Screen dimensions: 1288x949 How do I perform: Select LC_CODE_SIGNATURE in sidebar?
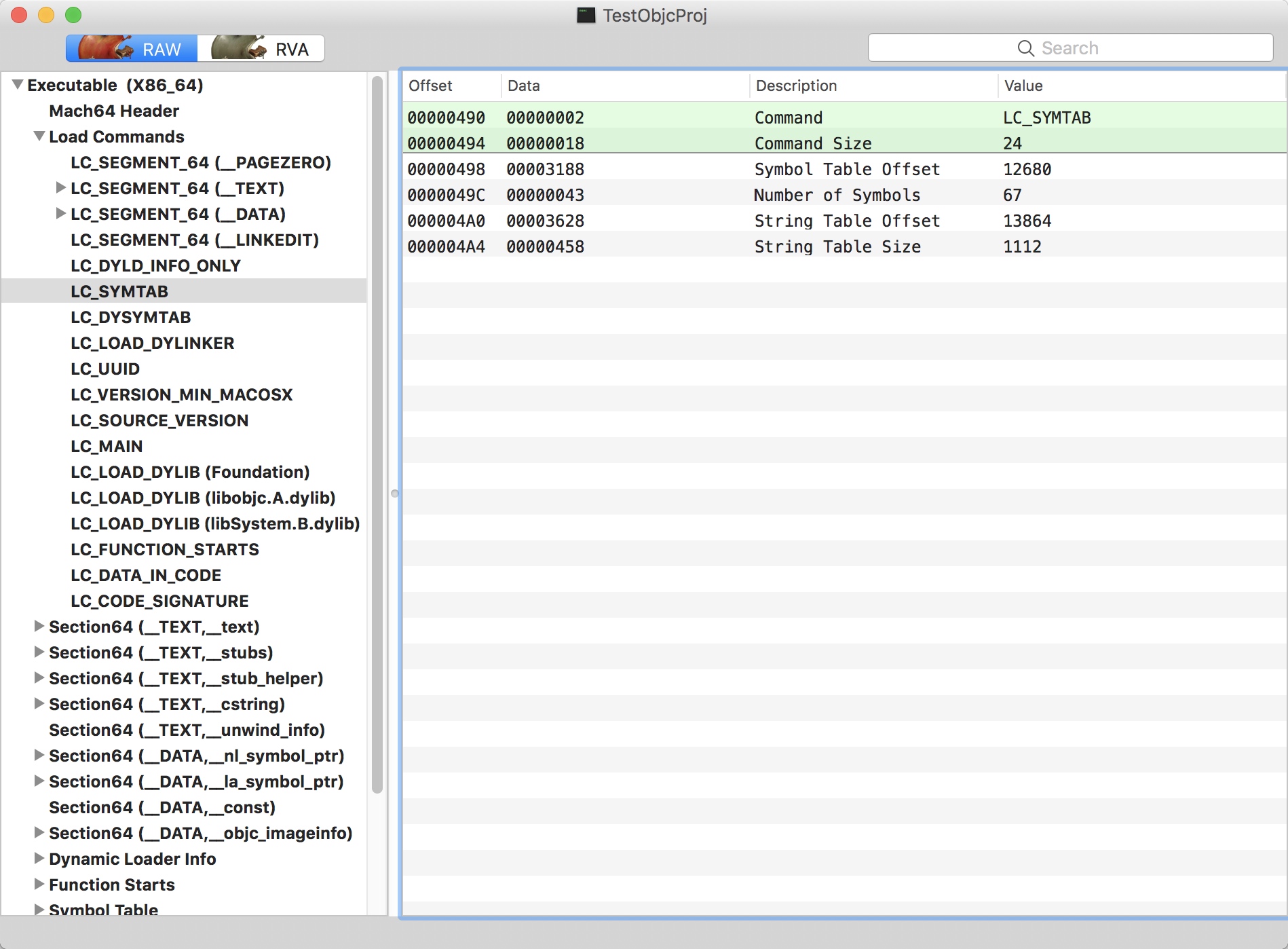(x=159, y=601)
